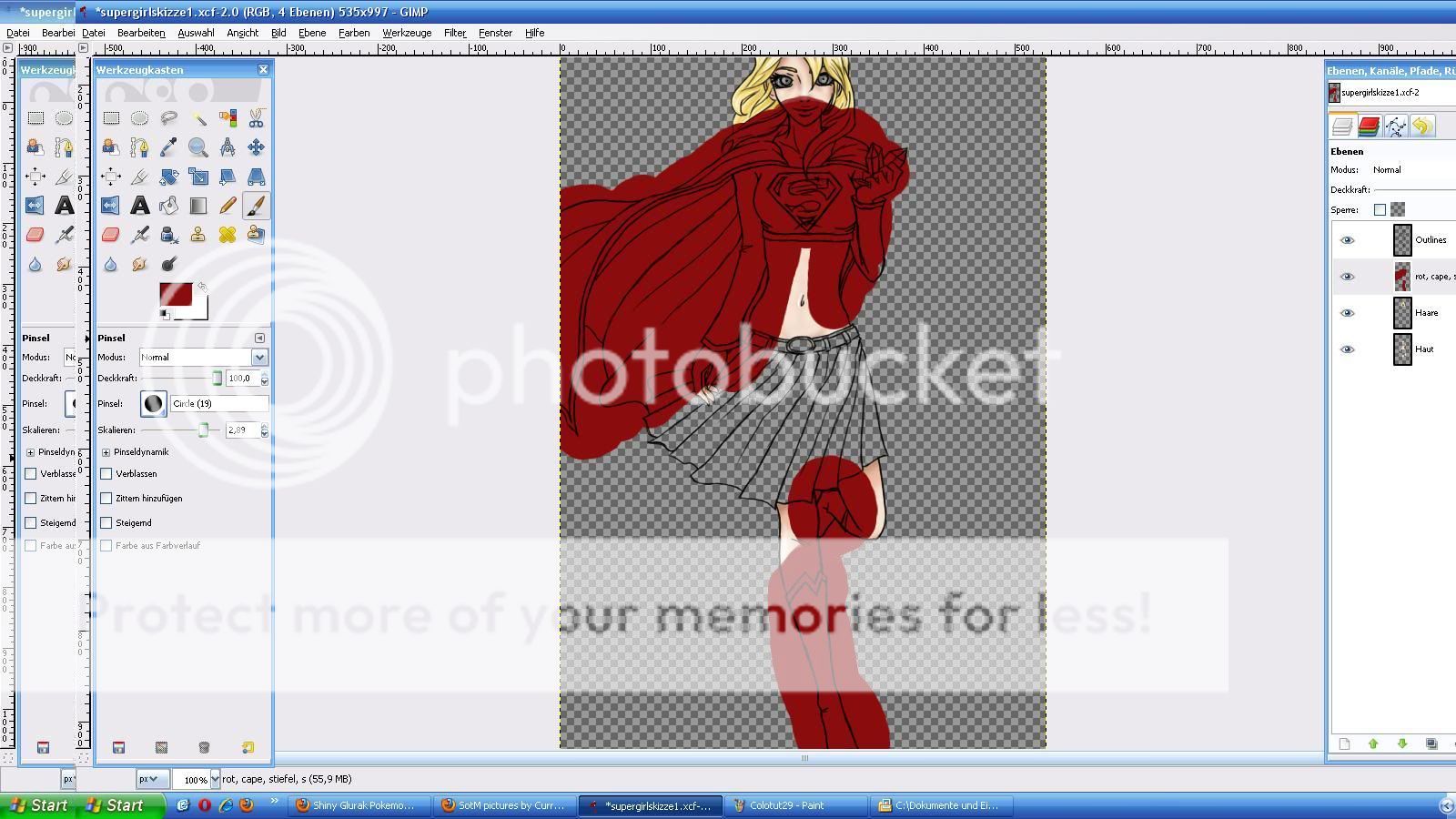1456x819 pixels.
Task: Expand Pinseldynamik in front Werkzeugkasten
Action: coord(106,452)
